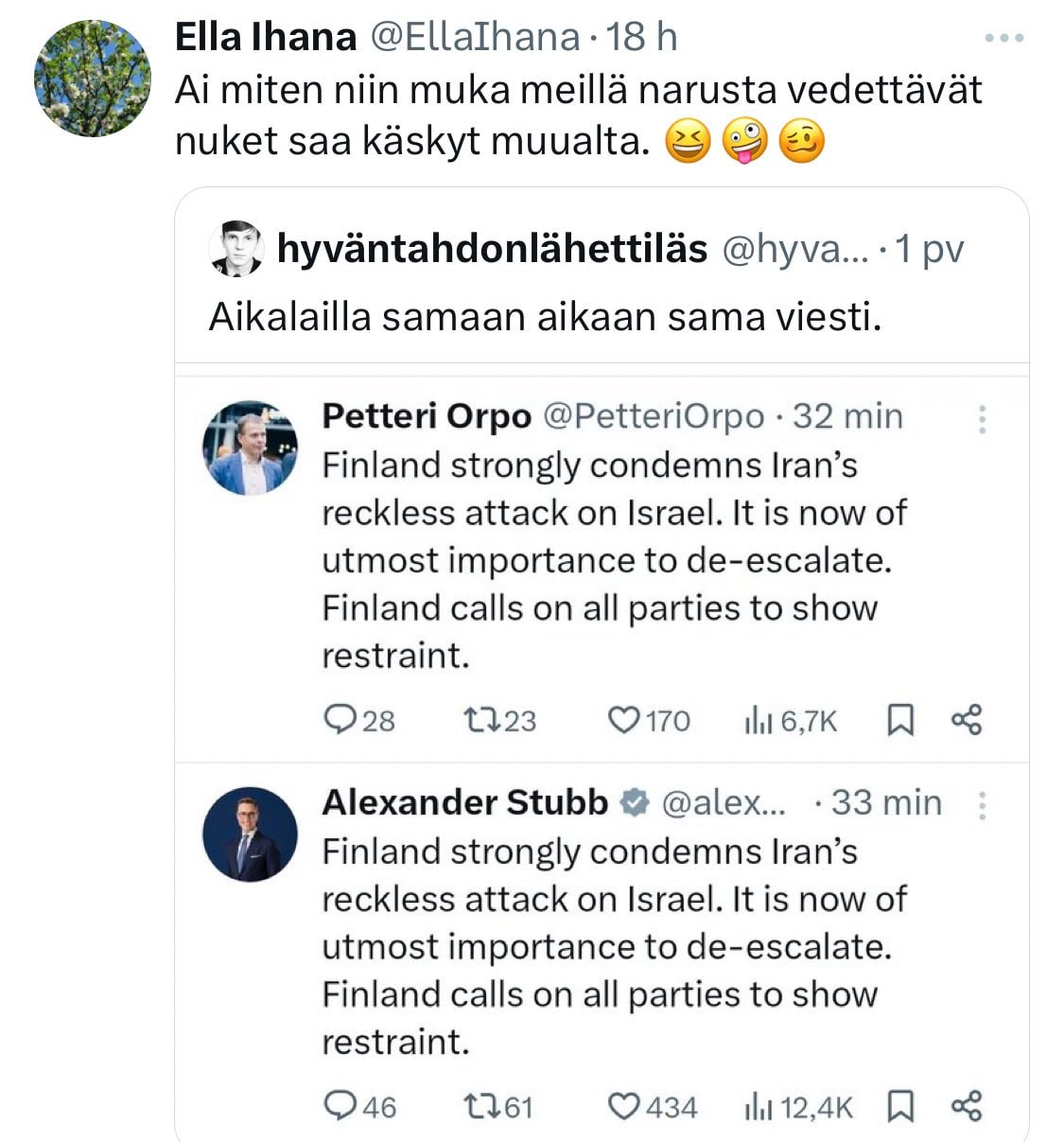View analytics on Alexander Stubb's tweet

coord(759,1106)
